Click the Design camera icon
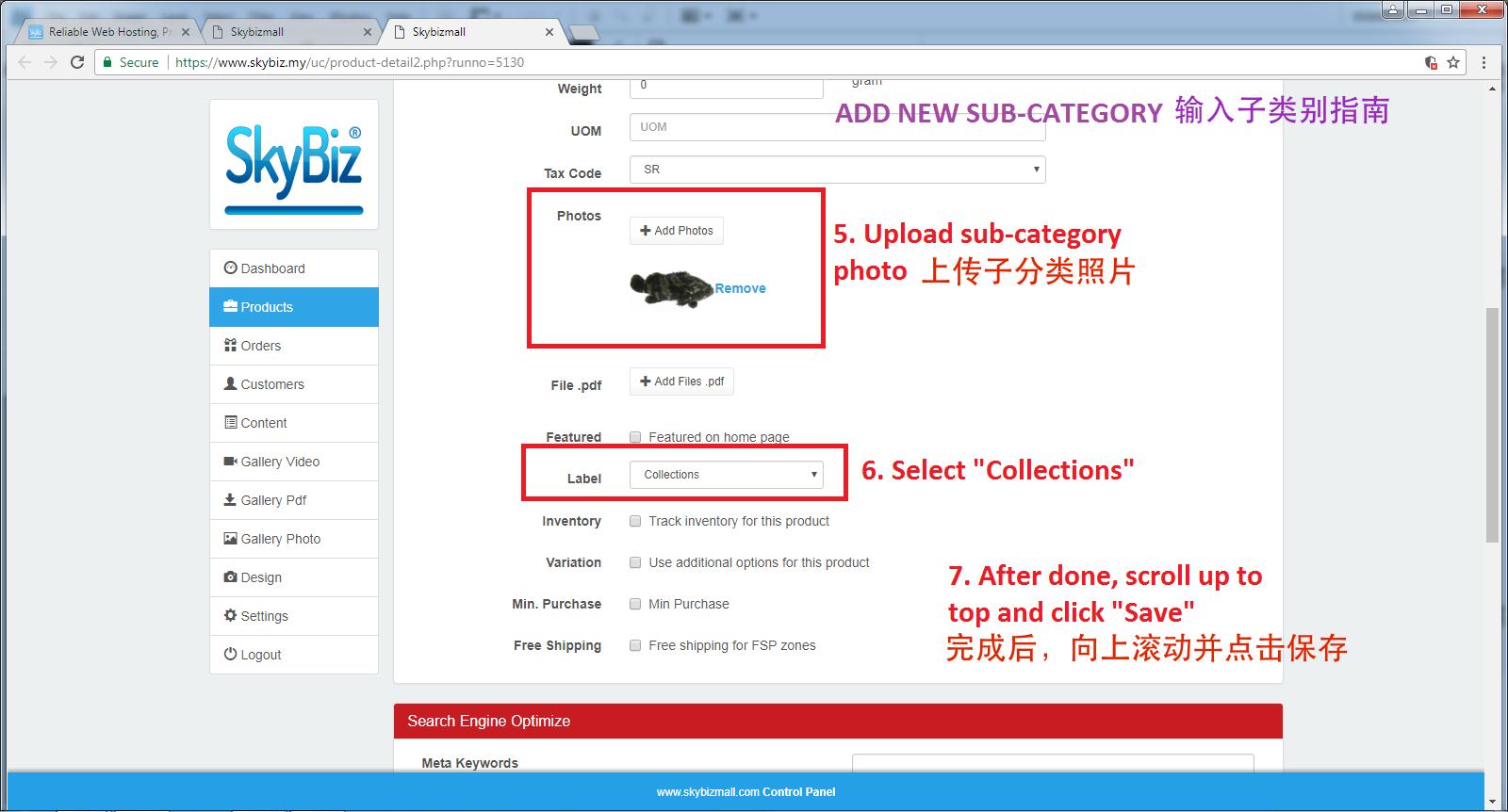Viewport: 1508px width, 812px height. click(x=230, y=577)
